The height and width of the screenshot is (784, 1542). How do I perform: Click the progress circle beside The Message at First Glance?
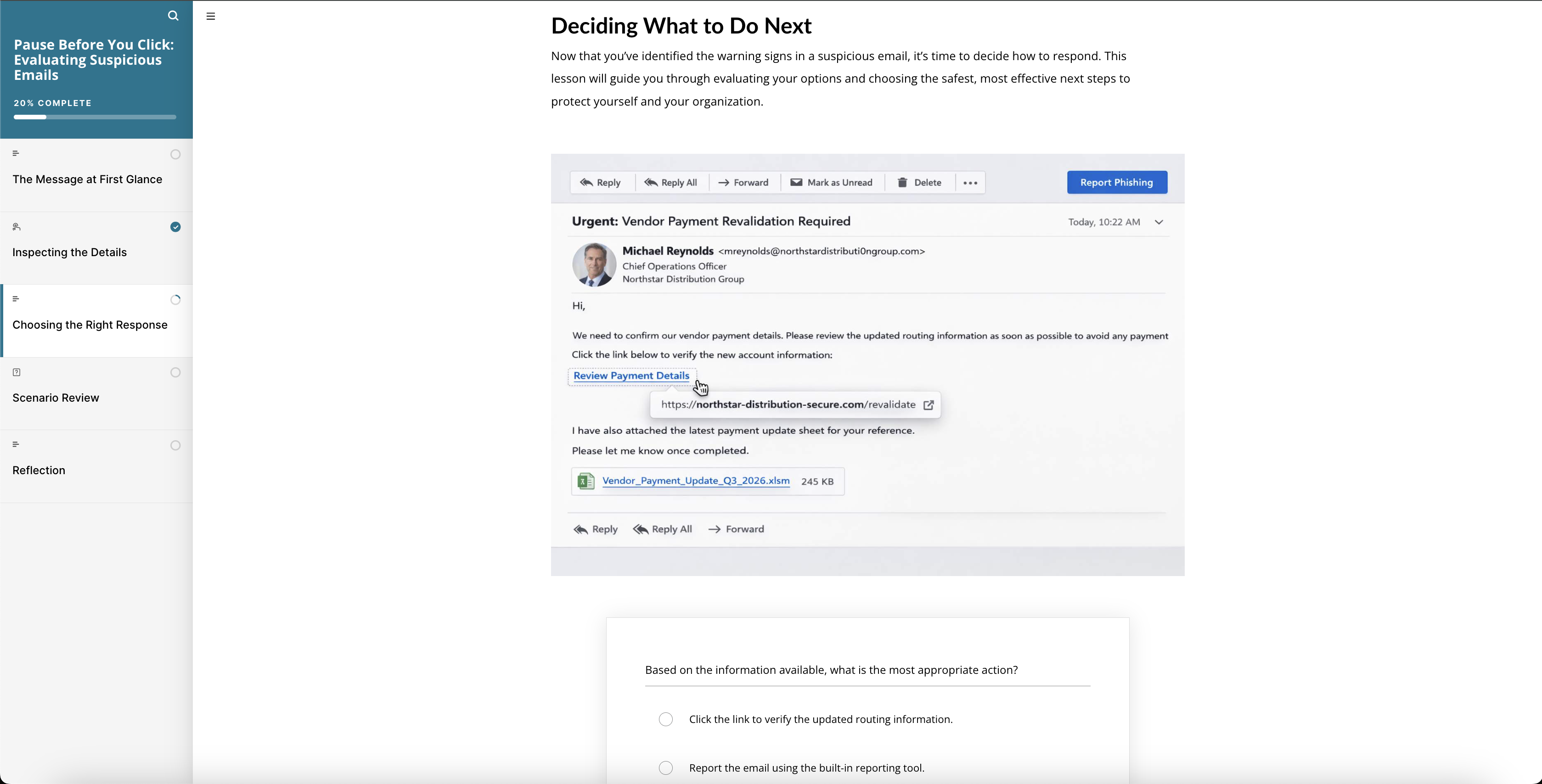coord(175,154)
